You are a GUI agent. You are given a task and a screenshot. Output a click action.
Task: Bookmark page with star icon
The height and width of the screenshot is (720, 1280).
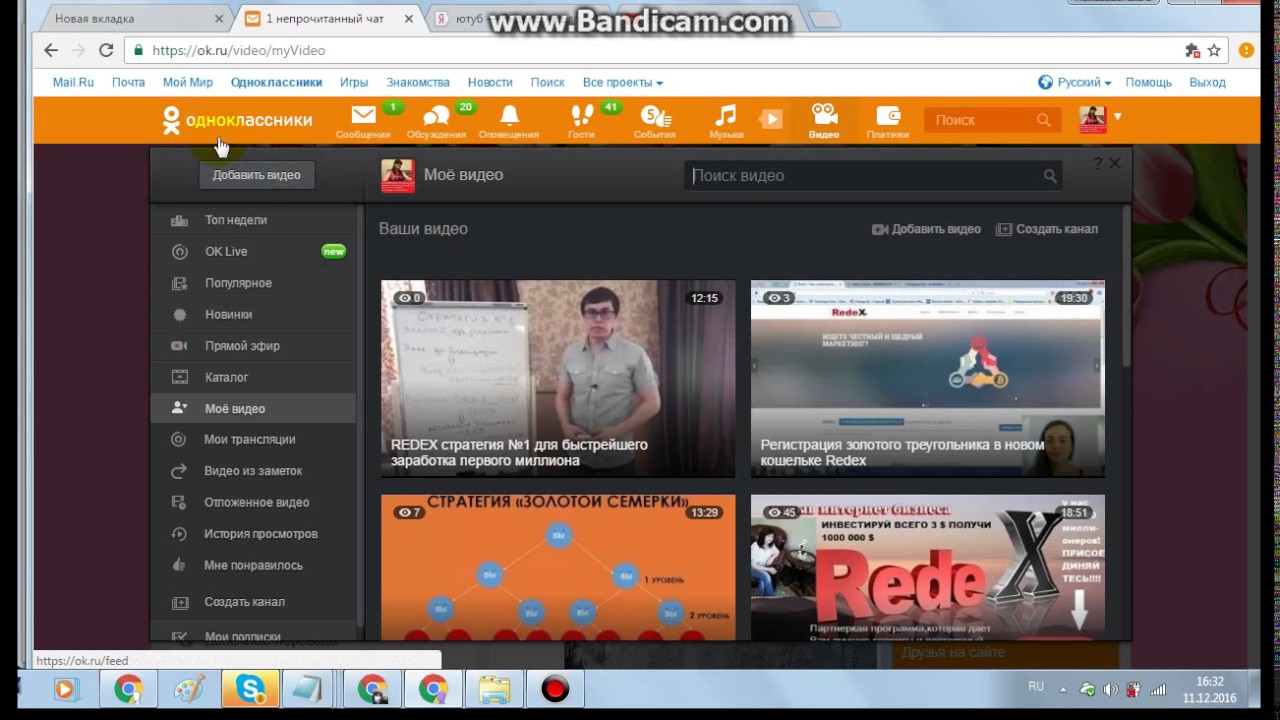click(x=1214, y=50)
